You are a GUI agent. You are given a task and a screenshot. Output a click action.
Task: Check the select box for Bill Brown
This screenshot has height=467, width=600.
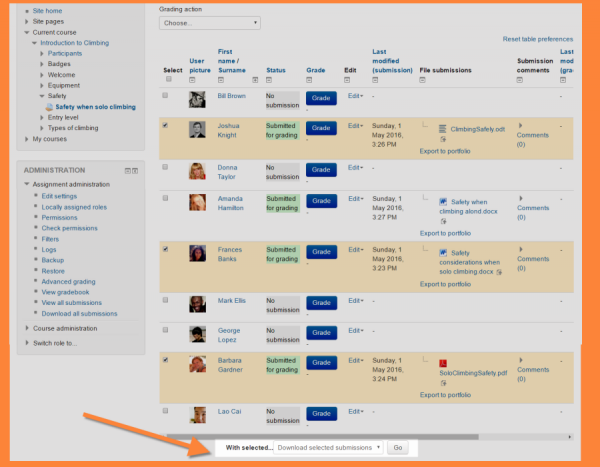click(x=165, y=95)
